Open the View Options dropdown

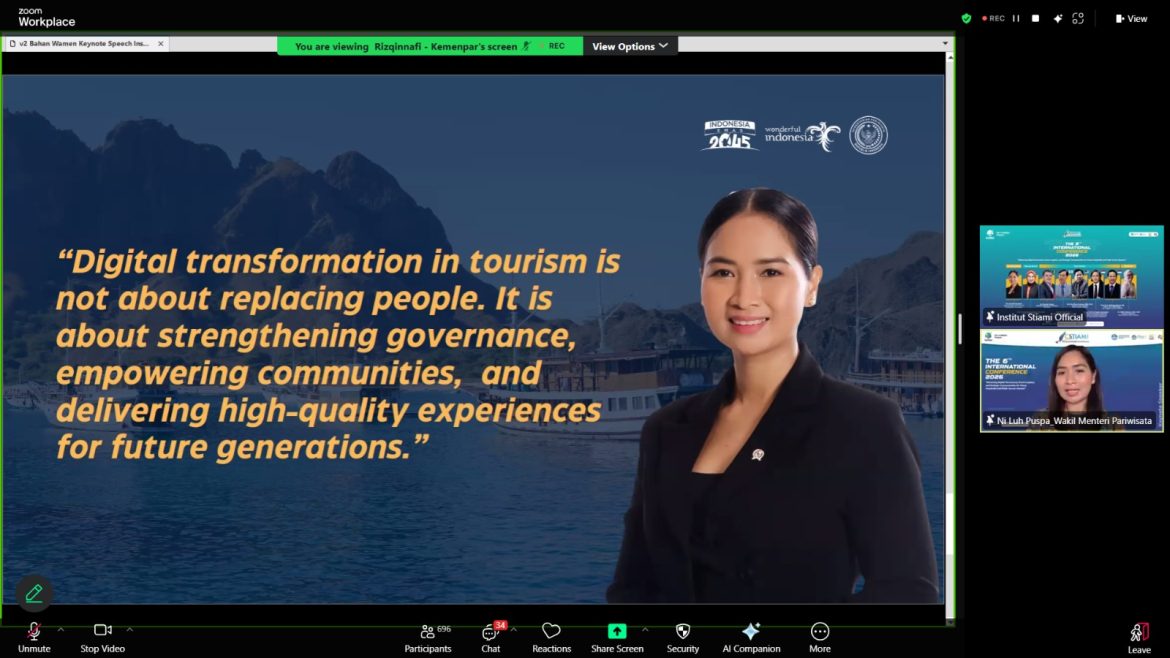(630, 45)
